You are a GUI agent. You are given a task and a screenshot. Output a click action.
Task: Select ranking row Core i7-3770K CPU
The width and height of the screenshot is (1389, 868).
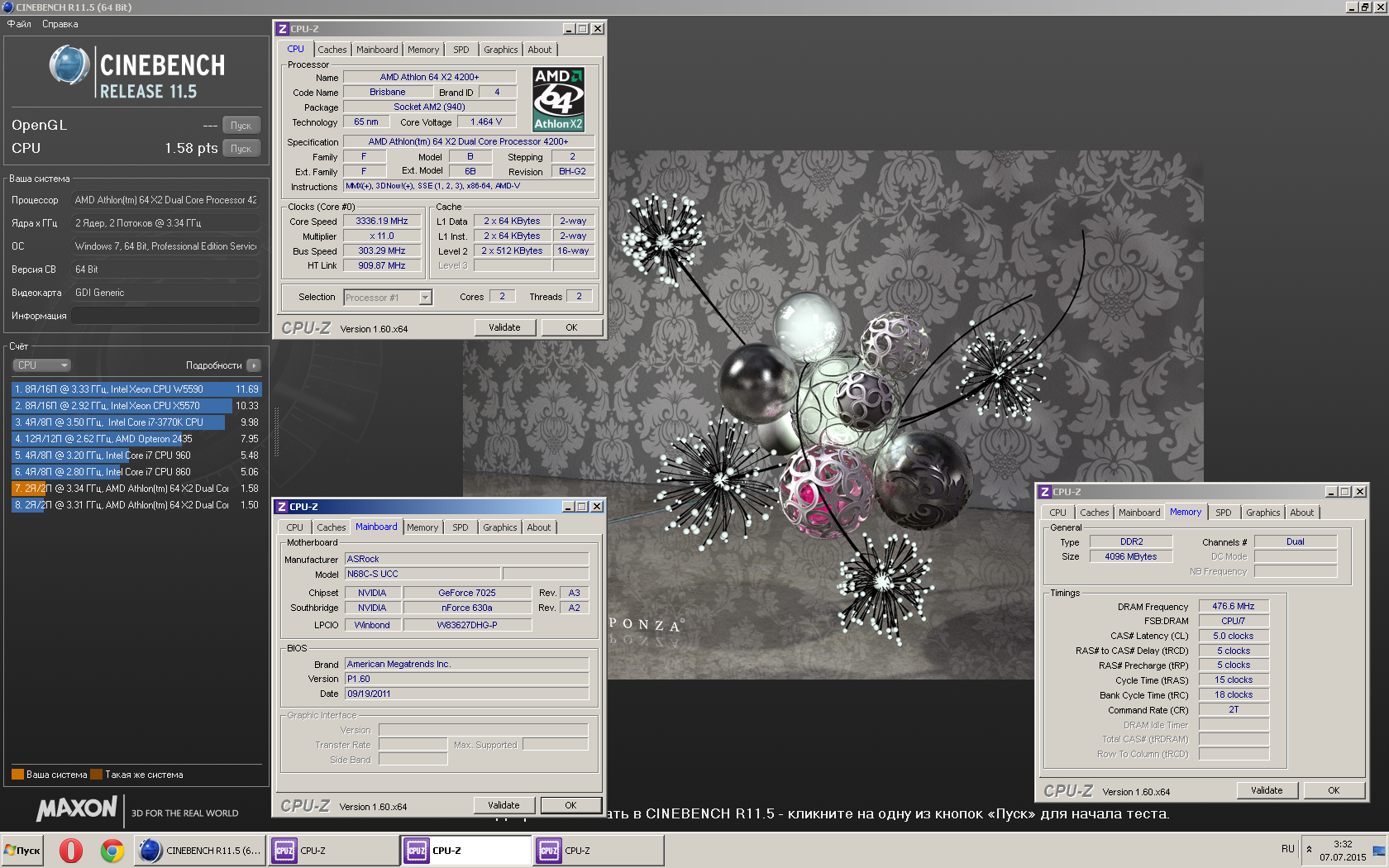136,422
